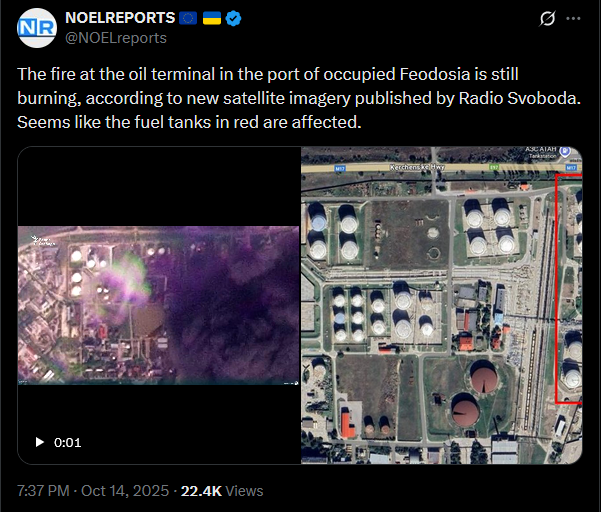Open the Grok explain-post icon
The width and height of the screenshot is (601, 512).
click(547, 18)
